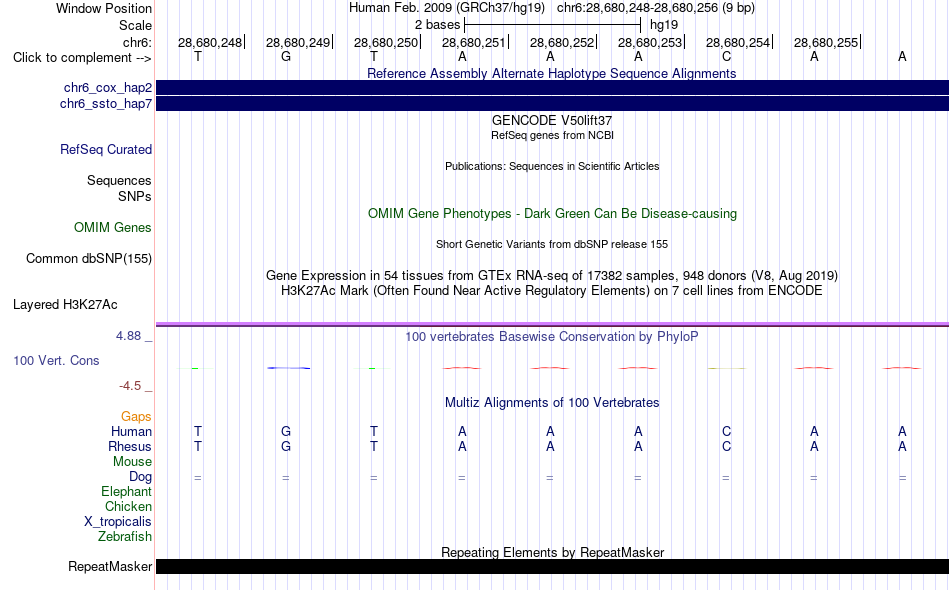Screen dimensions: 950x590
Task: Click the Multiz Alignments of 100 Vertebrates title
Action: [x=552, y=403]
